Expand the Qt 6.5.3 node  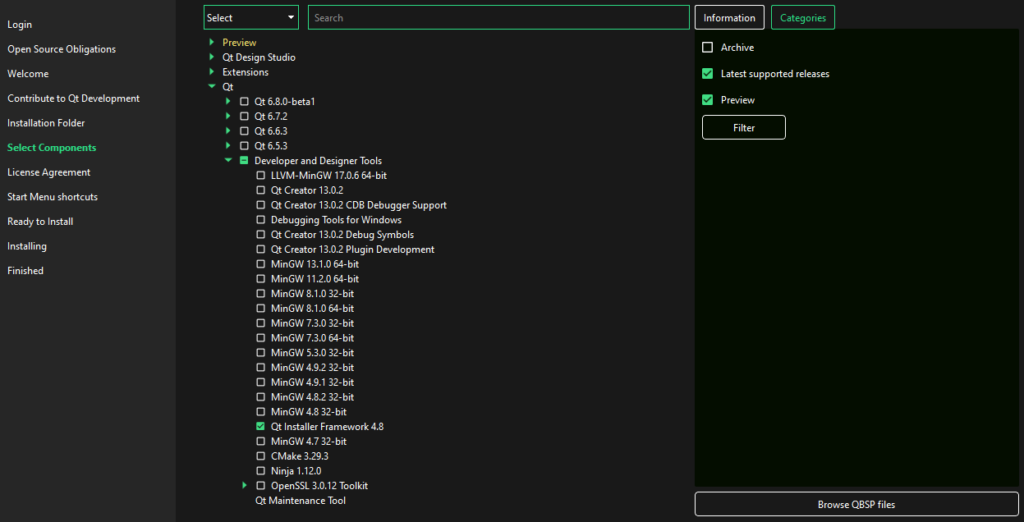[x=228, y=145]
